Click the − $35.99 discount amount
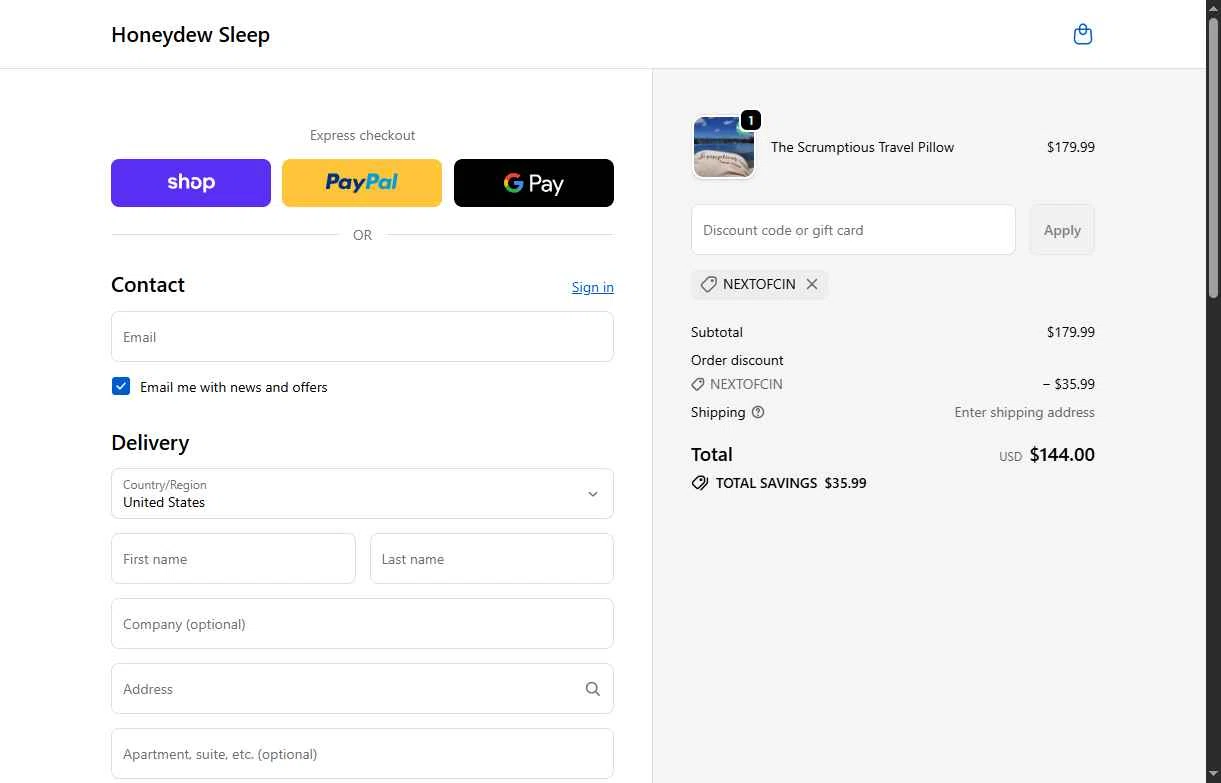The image size is (1221, 783). pos(1068,384)
